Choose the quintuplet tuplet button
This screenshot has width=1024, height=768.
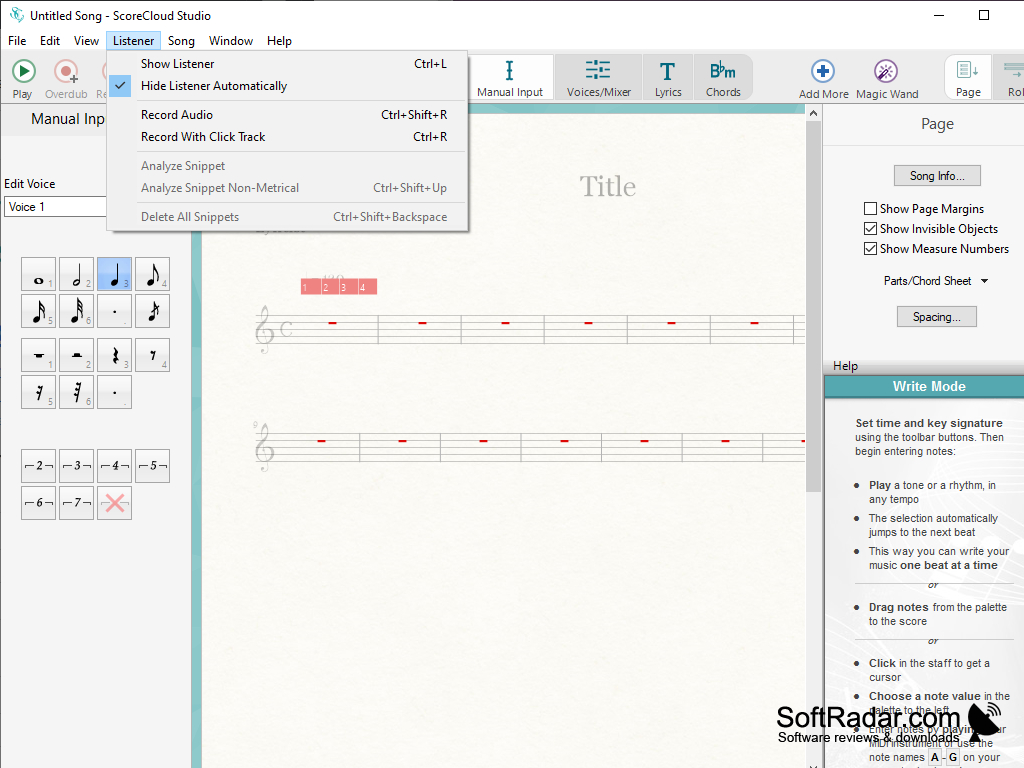(152, 466)
